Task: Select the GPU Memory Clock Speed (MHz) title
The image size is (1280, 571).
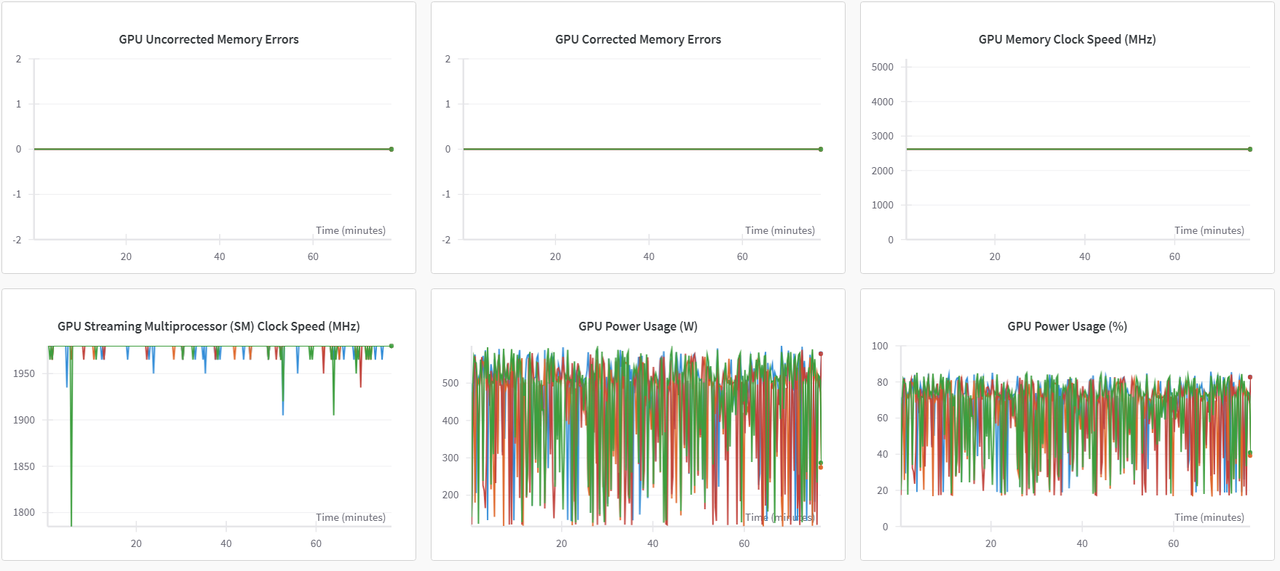Action: [1067, 40]
